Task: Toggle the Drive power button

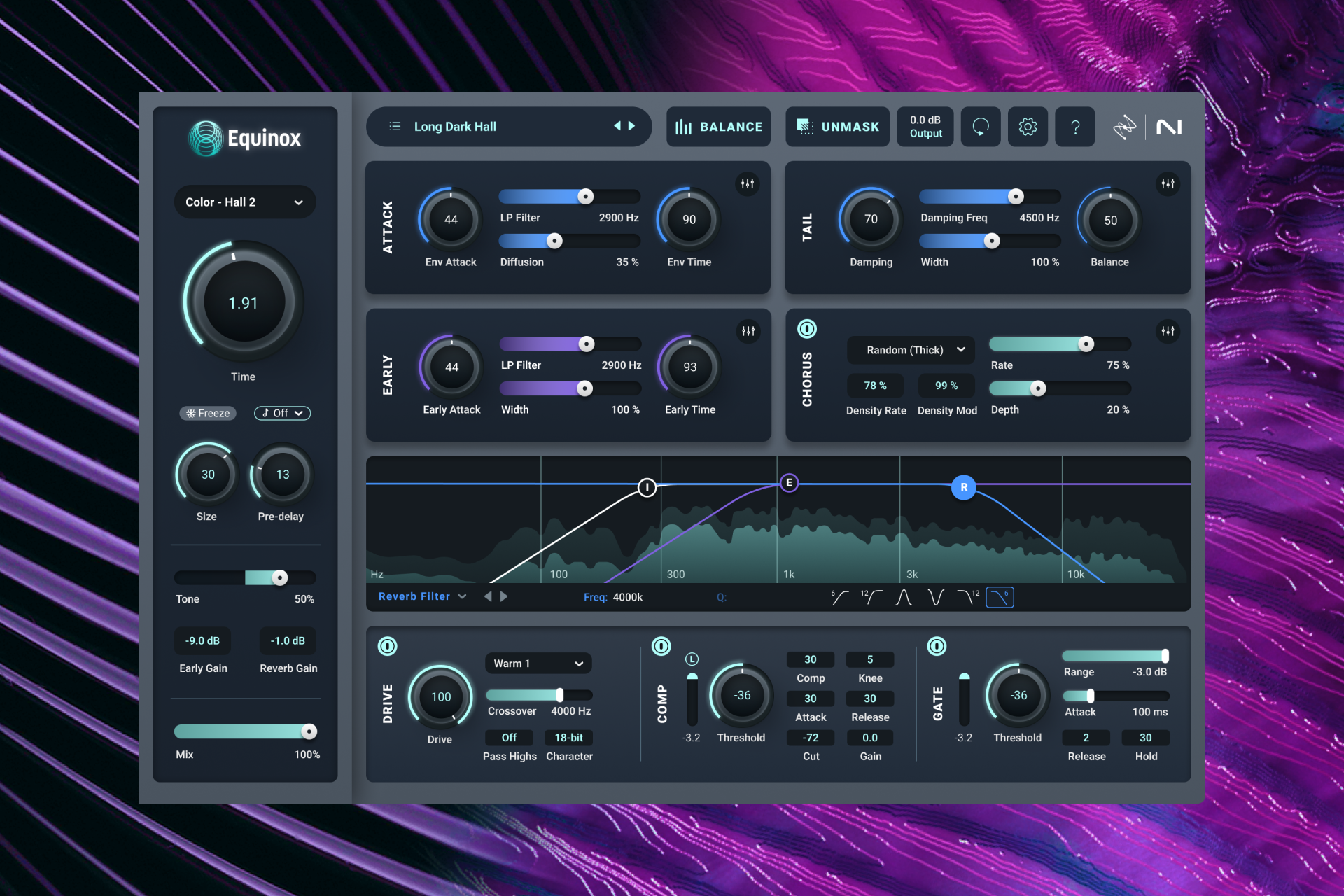Action: pyautogui.click(x=388, y=646)
